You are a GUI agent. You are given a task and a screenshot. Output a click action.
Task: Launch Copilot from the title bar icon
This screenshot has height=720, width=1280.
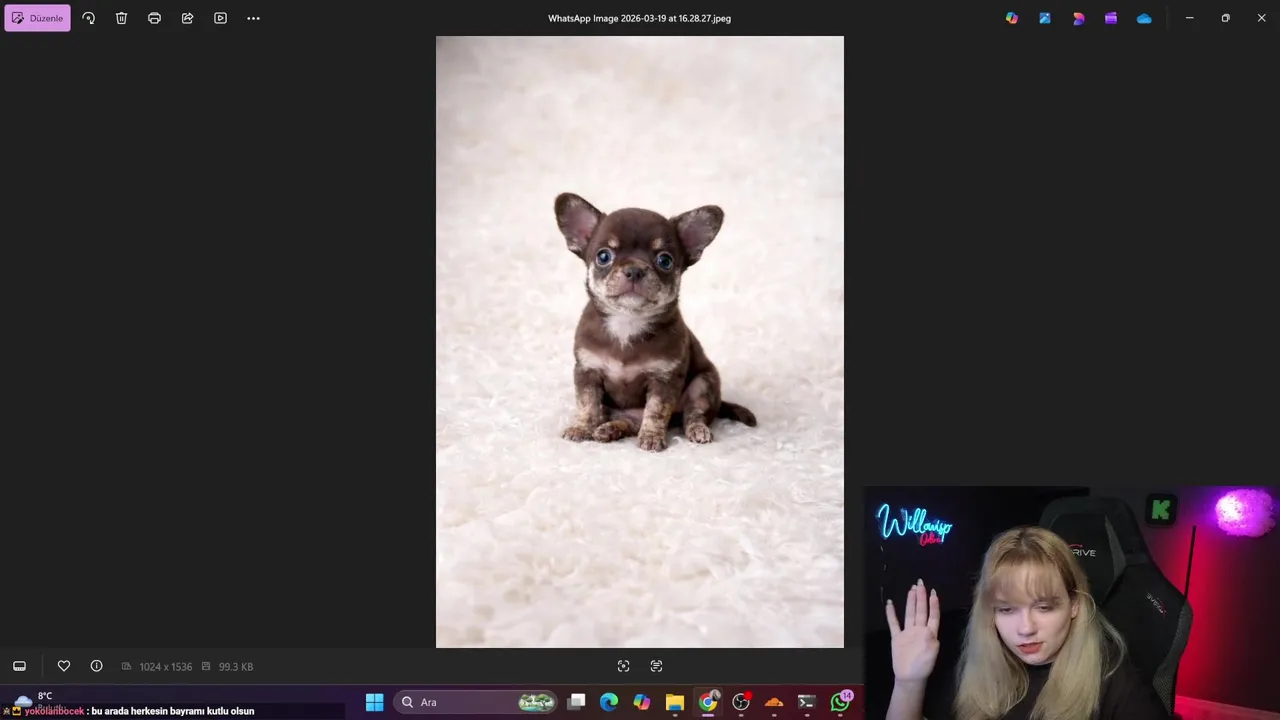1012,18
